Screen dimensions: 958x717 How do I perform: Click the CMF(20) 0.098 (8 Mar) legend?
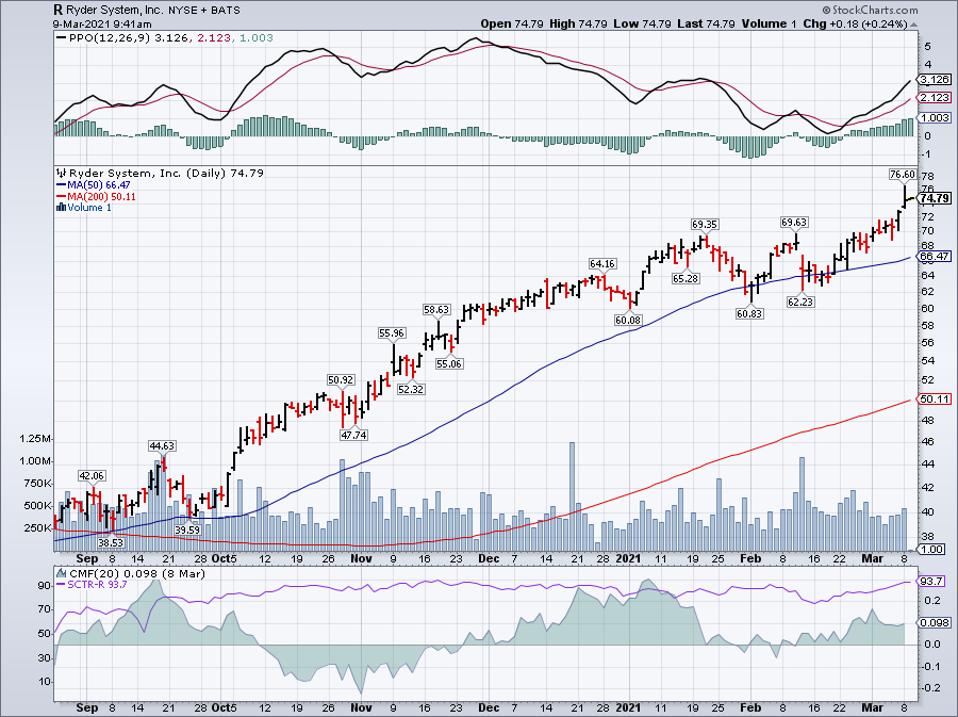click(x=137, y=573)
